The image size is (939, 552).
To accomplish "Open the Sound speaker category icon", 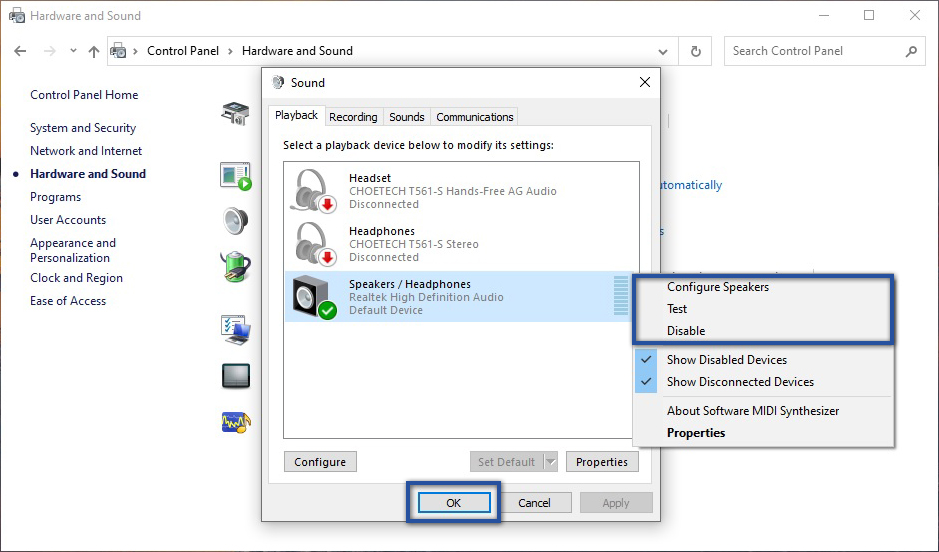I will (x=235, y=221).
